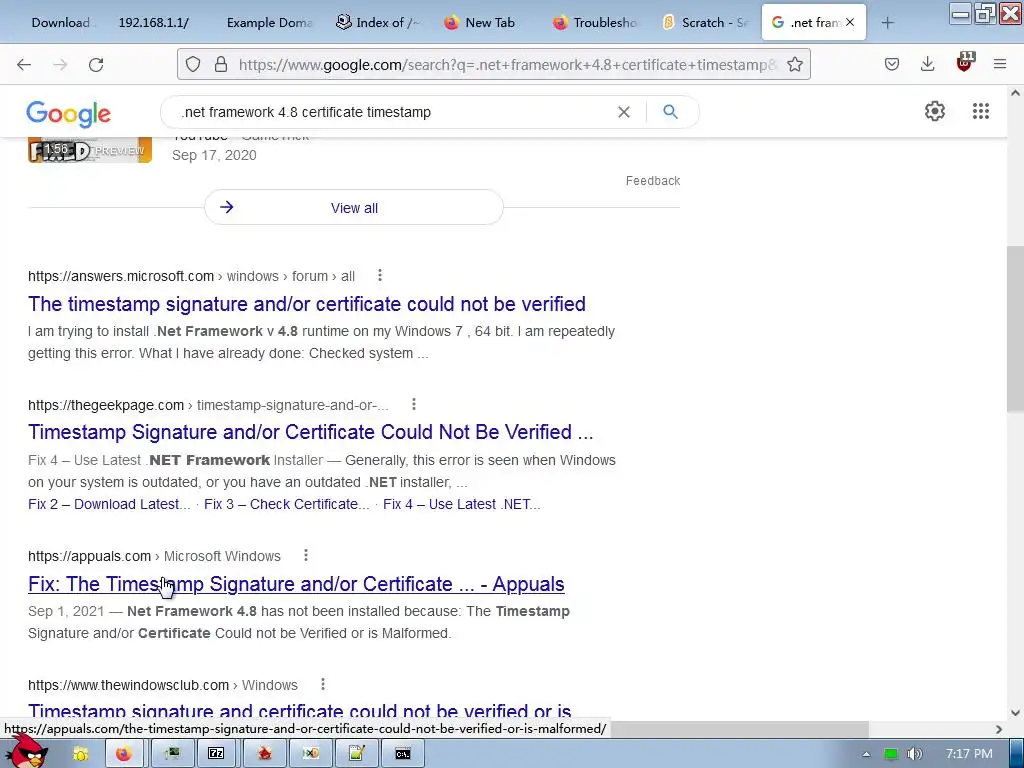1024x768 pixels.
Task: Open "The timestamp signature and/or certificate could not be verified"
Action: click(307, 304)
